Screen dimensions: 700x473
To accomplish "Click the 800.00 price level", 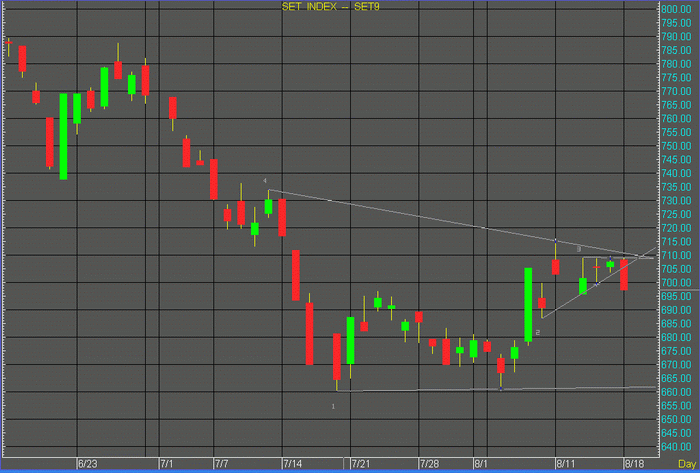I will point(676,9).
